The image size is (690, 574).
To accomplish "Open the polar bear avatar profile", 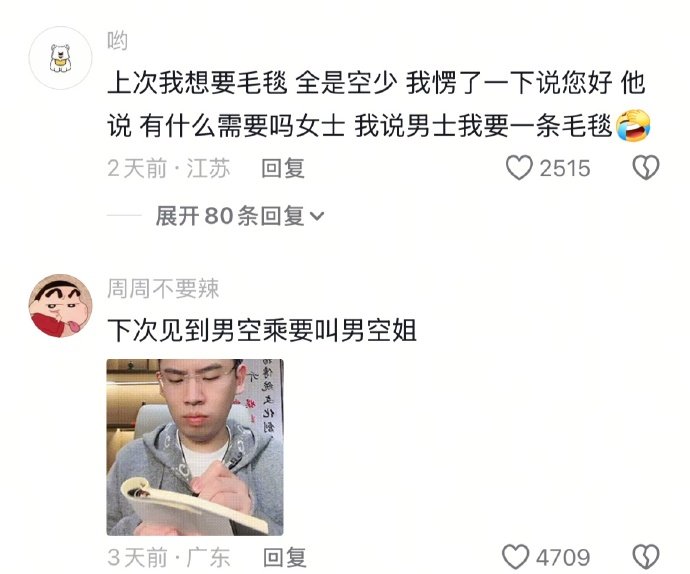I will (x=60, y=58).
